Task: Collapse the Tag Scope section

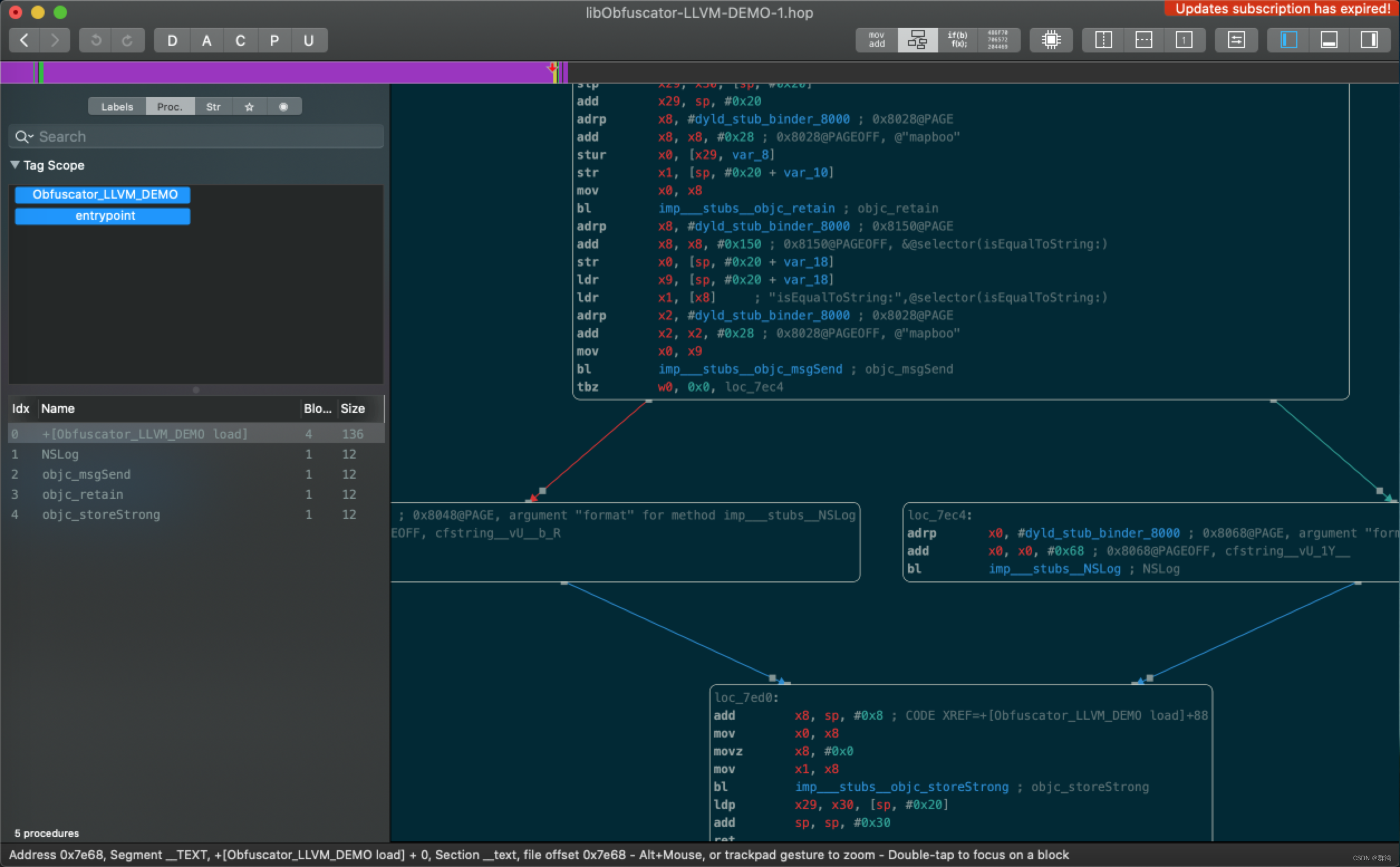Action: tap(15, 165)
